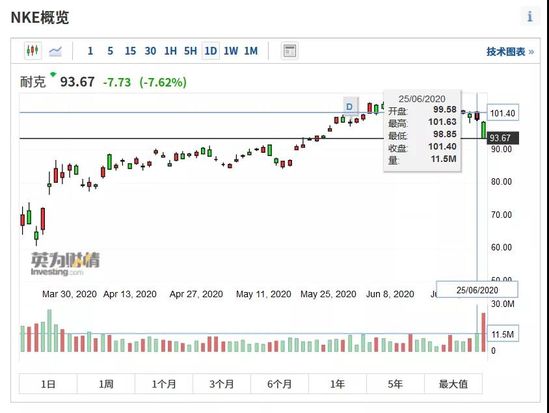Screen dimensions: 549x413
Task: Choose the 1H interval
Action: coord(170,51)
